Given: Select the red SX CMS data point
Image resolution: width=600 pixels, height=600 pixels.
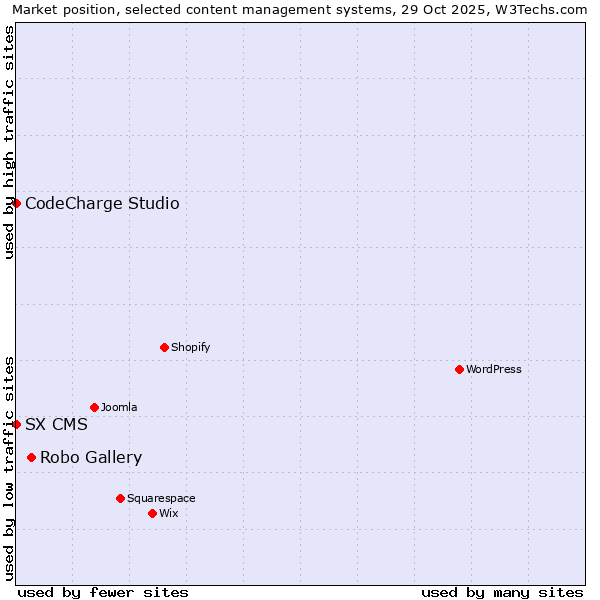Looking at the screenshot, I should 16,424.
